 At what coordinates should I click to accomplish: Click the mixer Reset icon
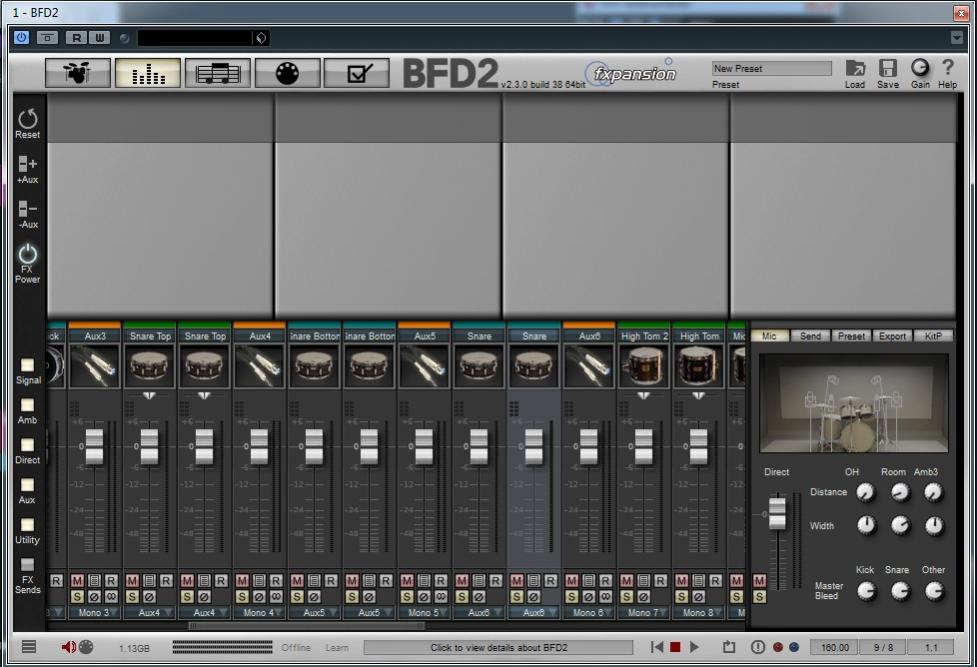(x=28, y=120)
